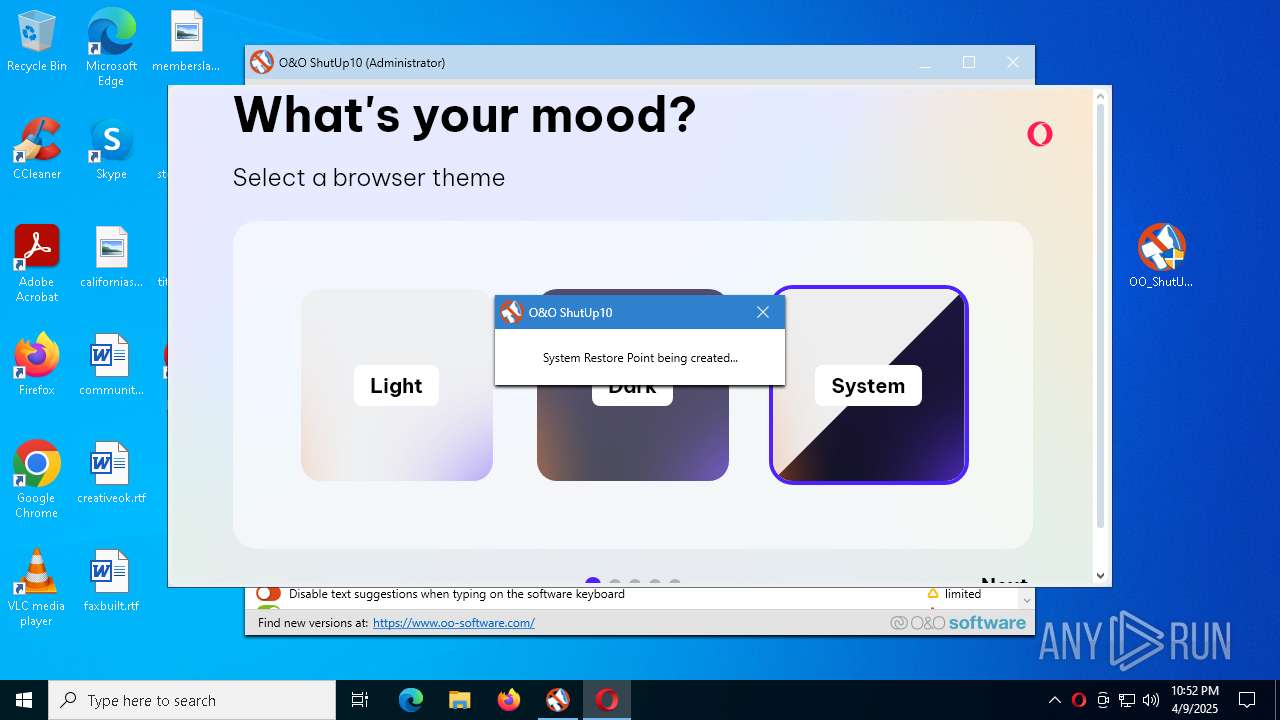Image resolution: width=1280 pixels, height=720 pixels.
Task: Open File Explorer from the taskbar
Action: (459, 700)
